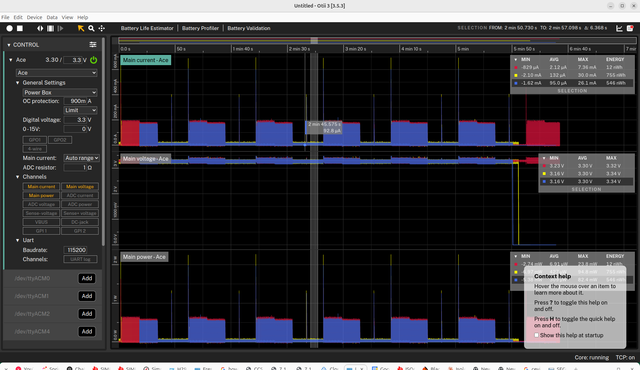
Task: Add the /dev/ttyACM4 device
Action: click(x=87, y=331)
